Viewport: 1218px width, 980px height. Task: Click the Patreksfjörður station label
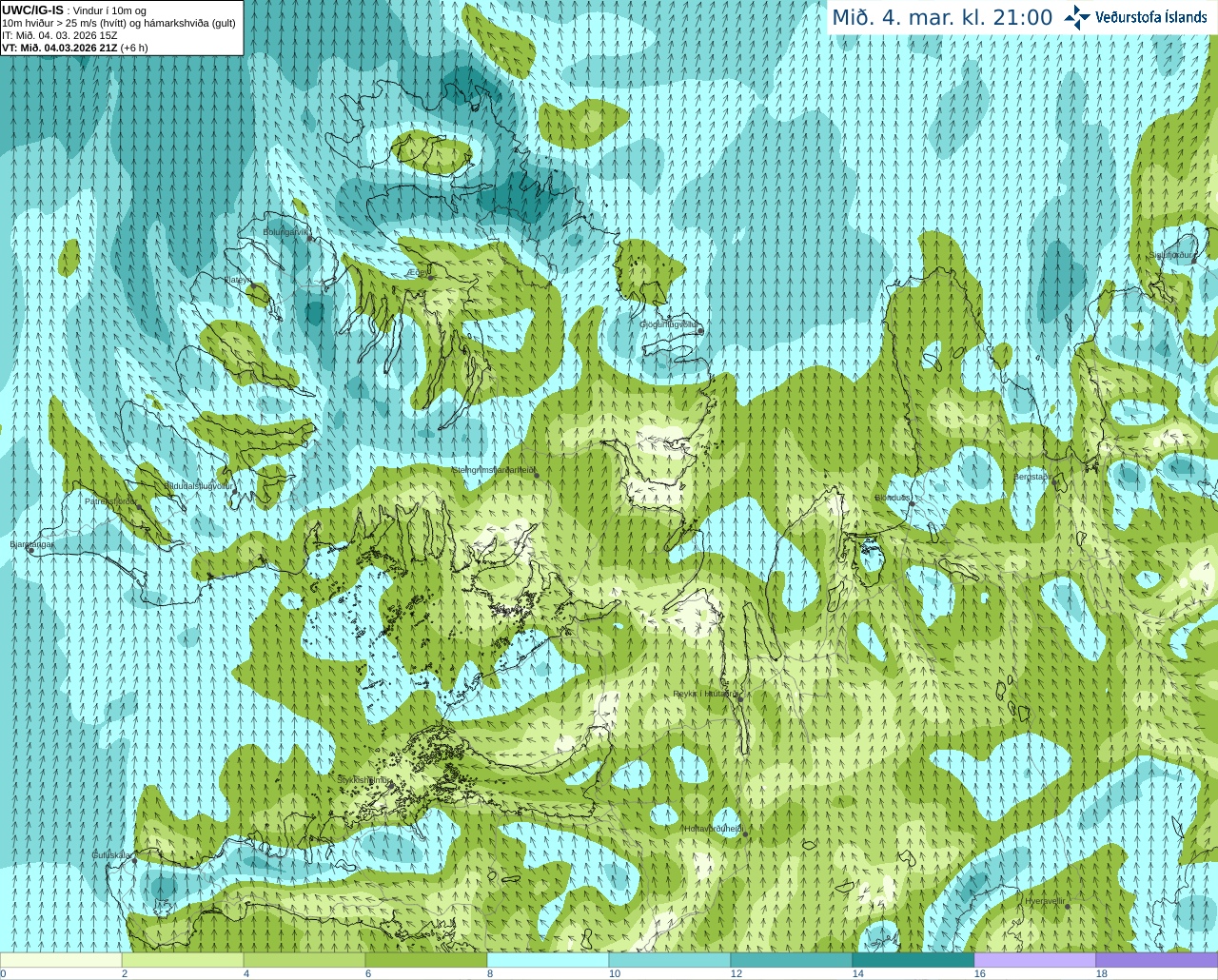[x=110, y=500]
